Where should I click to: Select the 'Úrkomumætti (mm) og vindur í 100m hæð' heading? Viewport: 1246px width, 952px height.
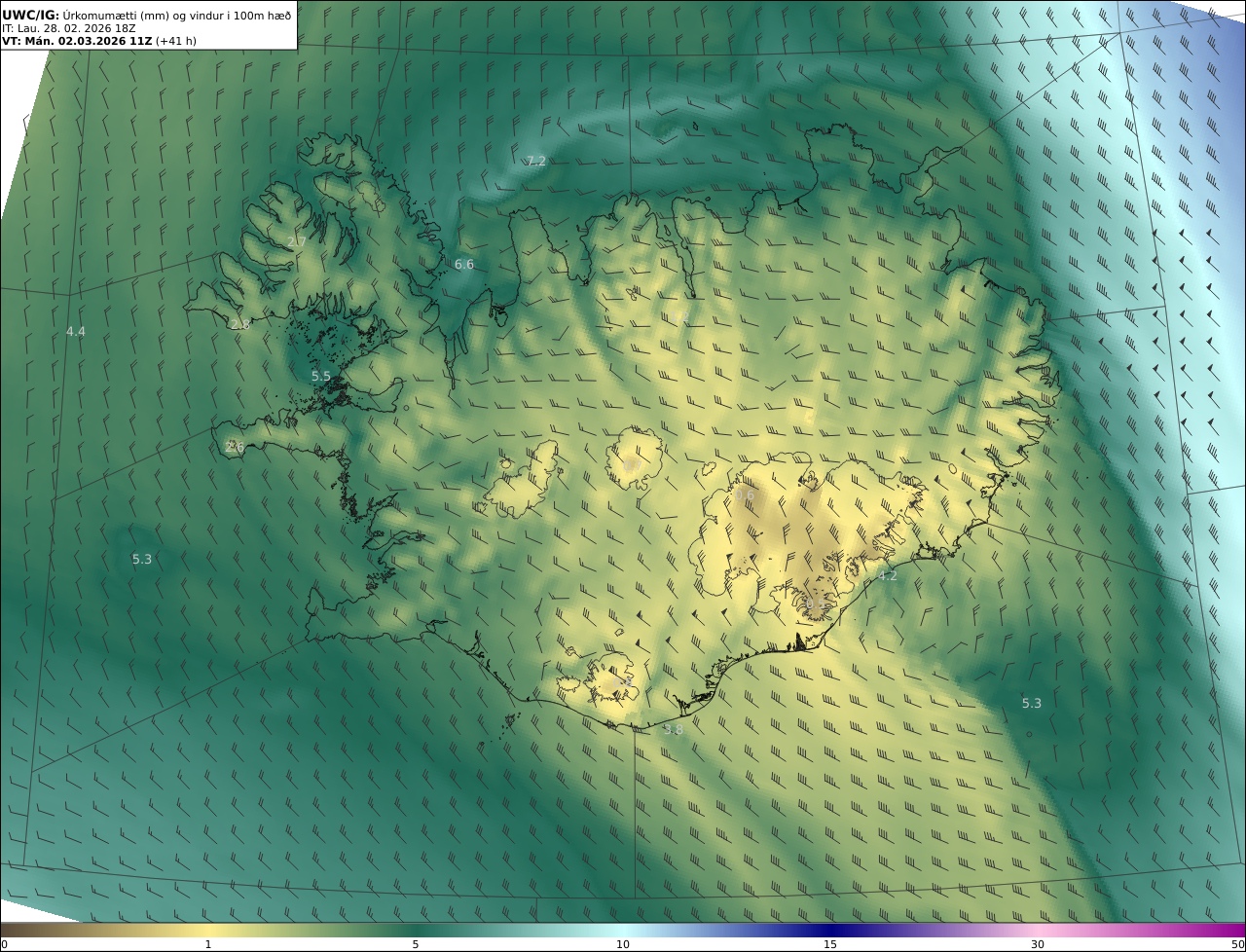point(177,15)
